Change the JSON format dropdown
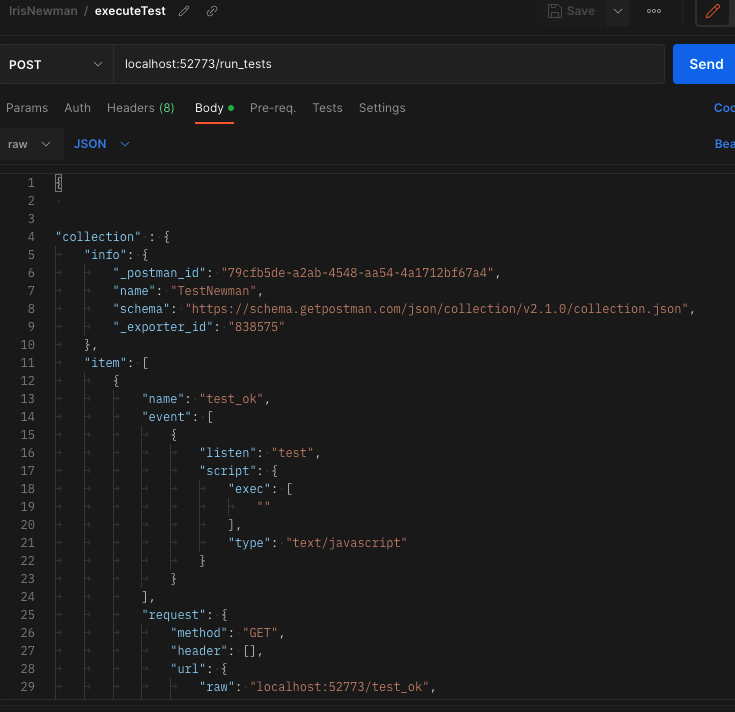735x712 pixels. click(101, 144)
